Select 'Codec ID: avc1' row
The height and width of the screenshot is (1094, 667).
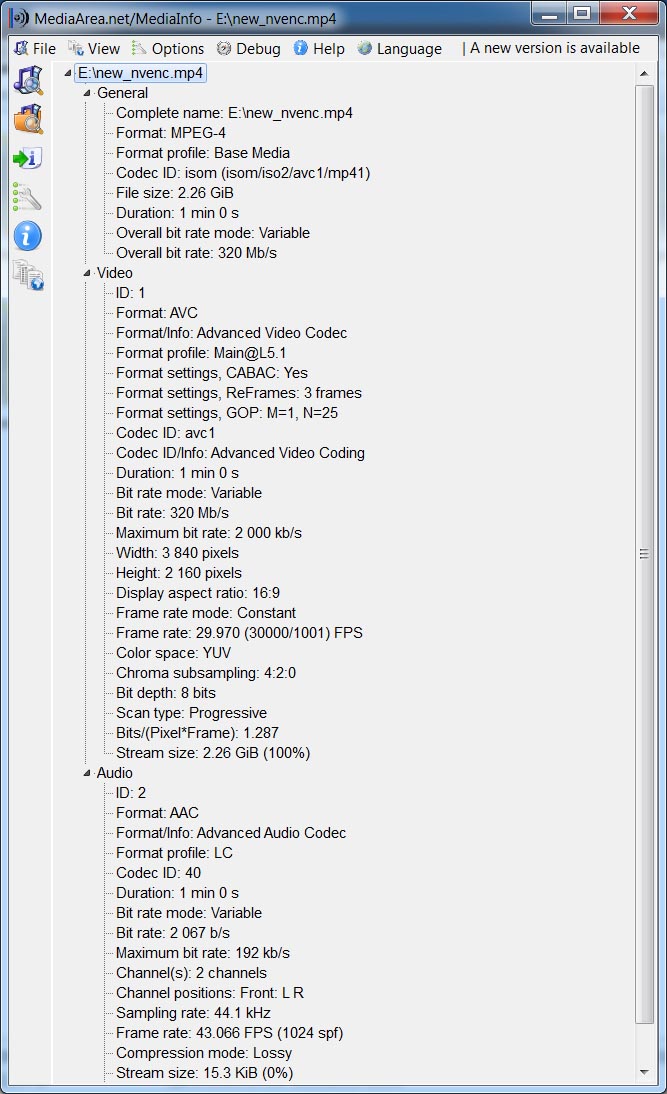coord(165,433)
